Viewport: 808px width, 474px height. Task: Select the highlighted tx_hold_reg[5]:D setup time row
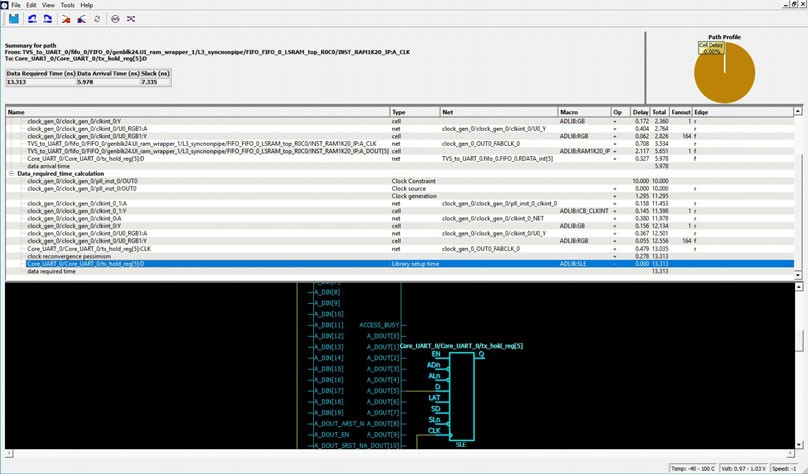[200, 264]
